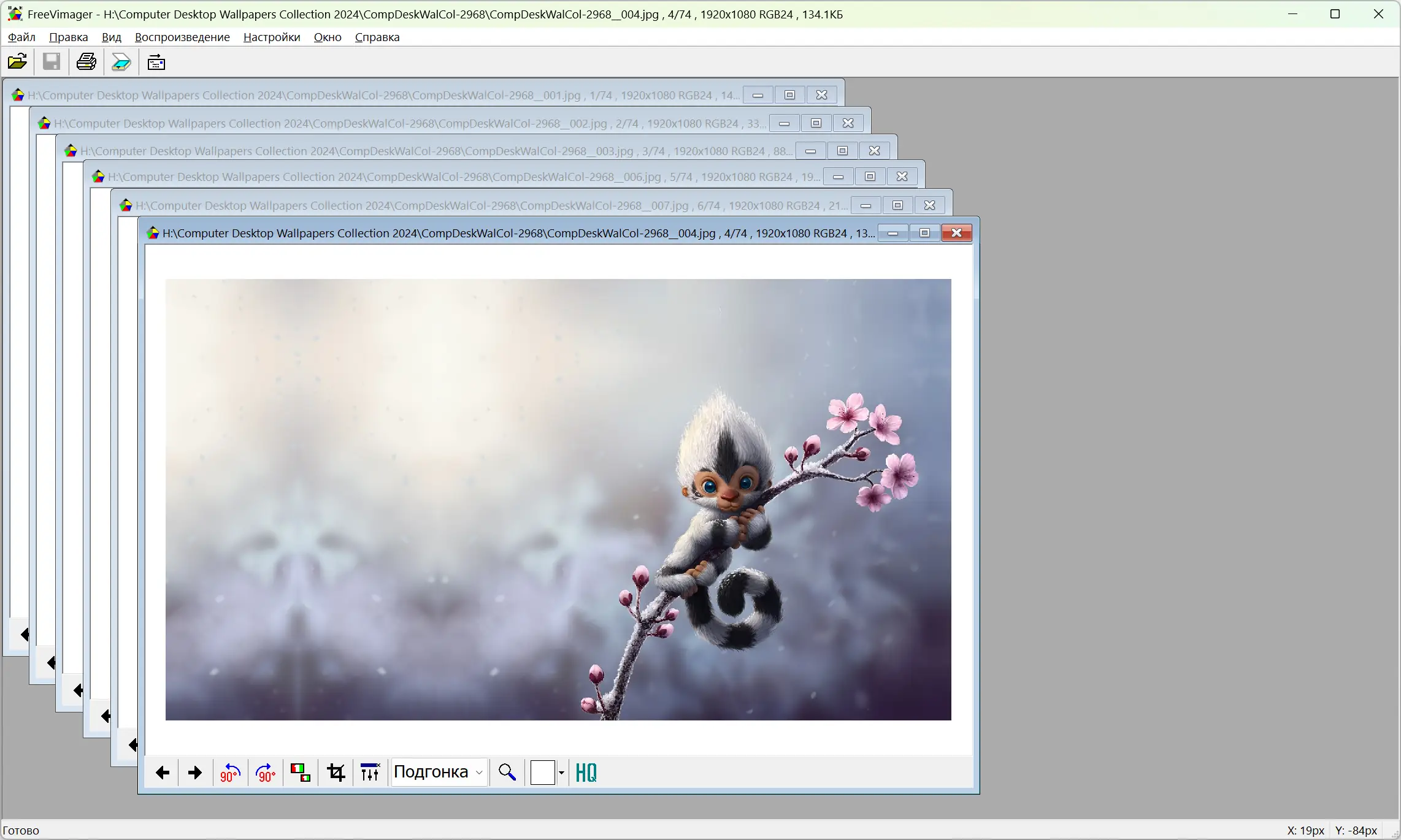Open the resize image tool

click(301, 773)
